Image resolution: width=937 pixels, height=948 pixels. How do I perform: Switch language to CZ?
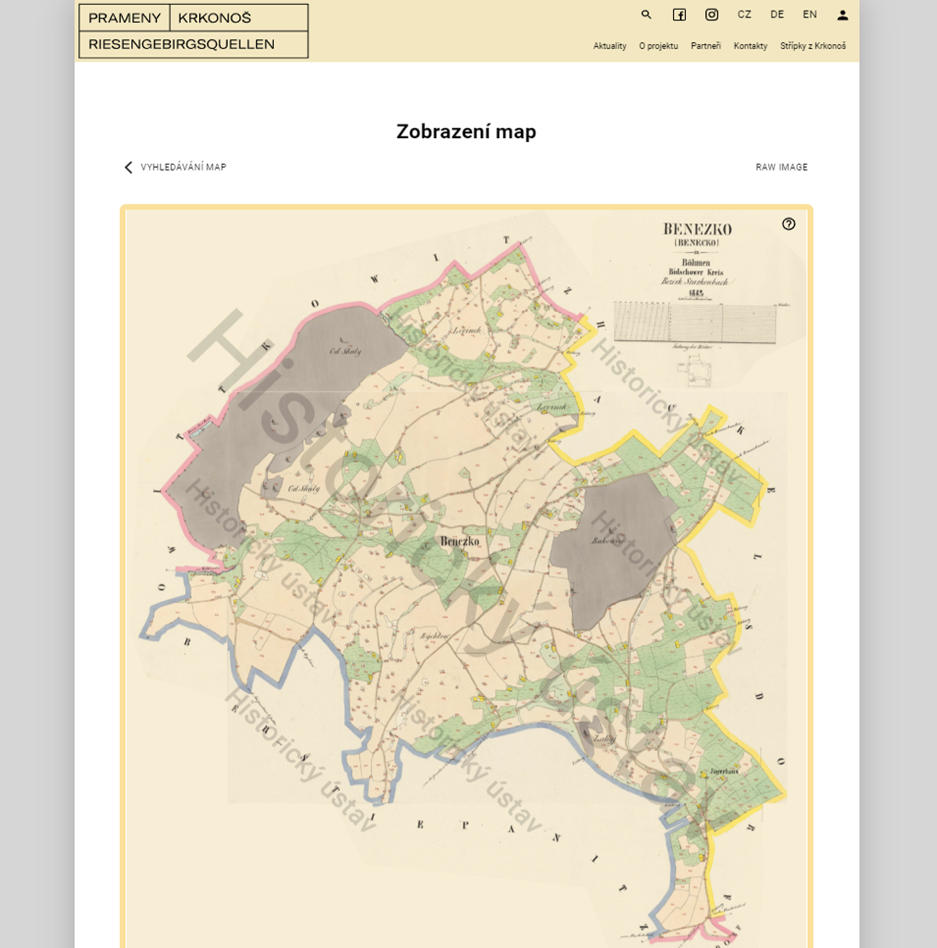[745, 15]
